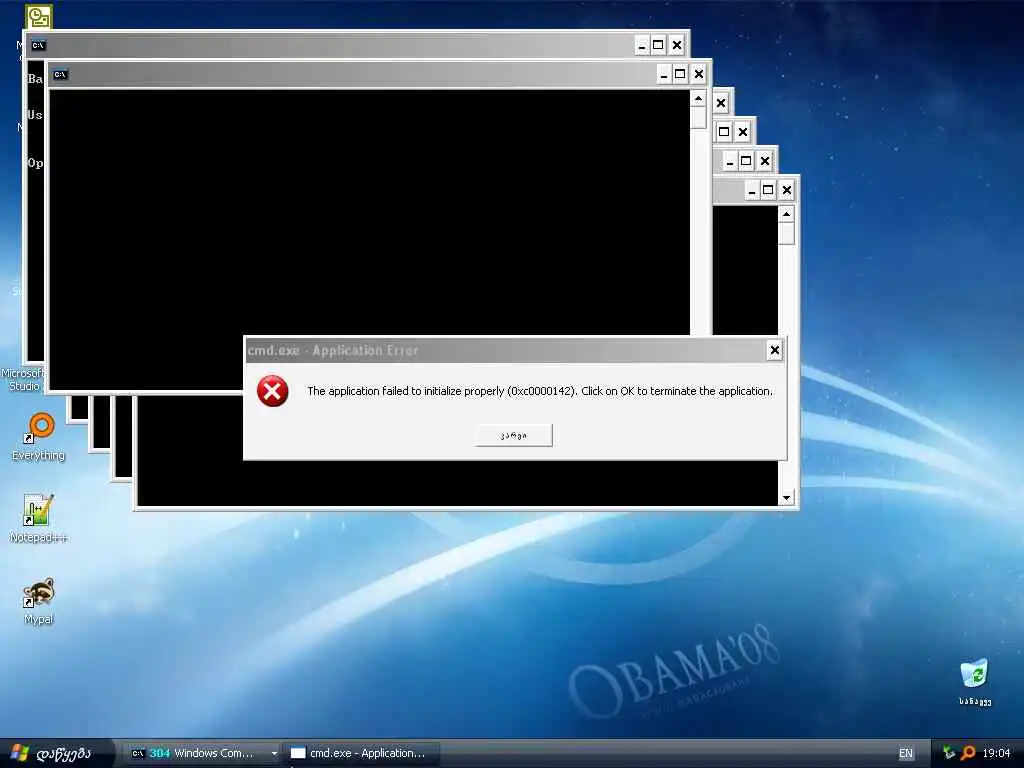Click scroll-up arrow of frontmost cmd window

698,99
